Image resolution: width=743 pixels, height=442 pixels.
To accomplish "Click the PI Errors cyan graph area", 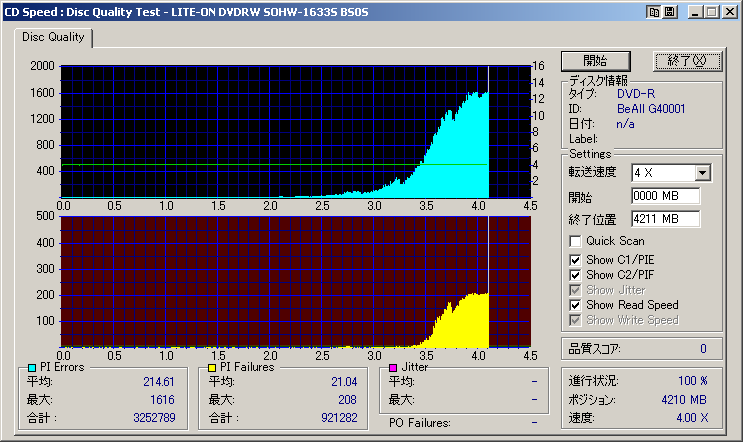I will 296,132.
